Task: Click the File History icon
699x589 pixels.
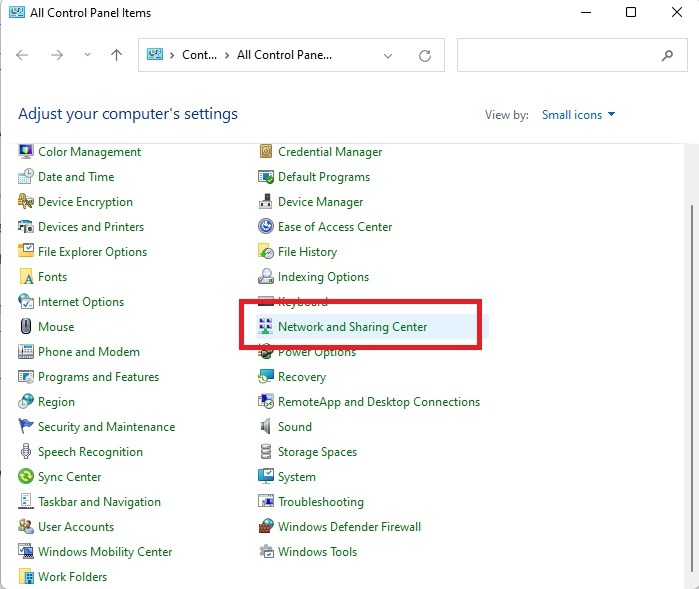Action: tap(266, 251)
